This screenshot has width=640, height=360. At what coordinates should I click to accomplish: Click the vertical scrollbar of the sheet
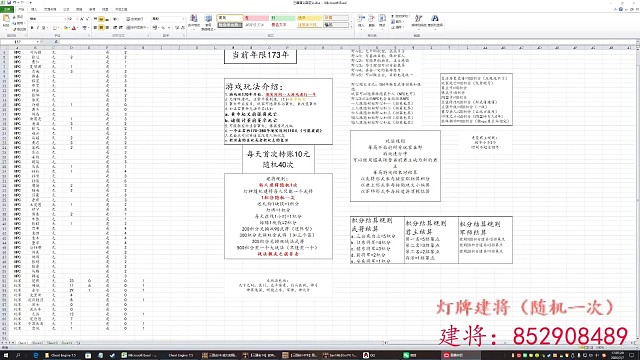coord(638,195)
